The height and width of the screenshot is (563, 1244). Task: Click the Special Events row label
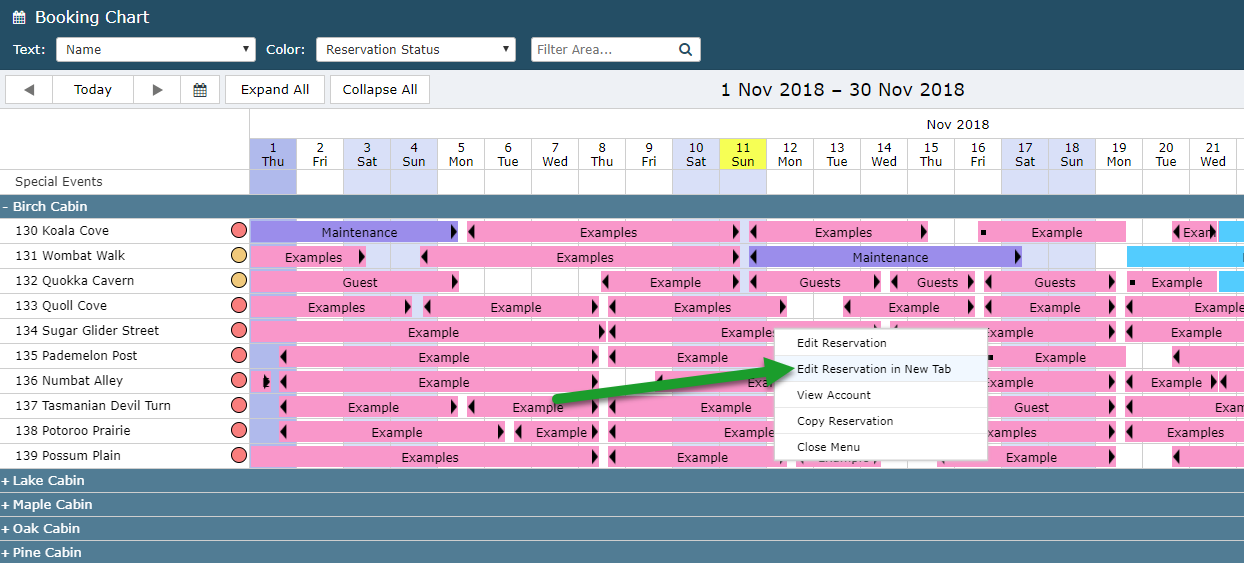[59, 182]
